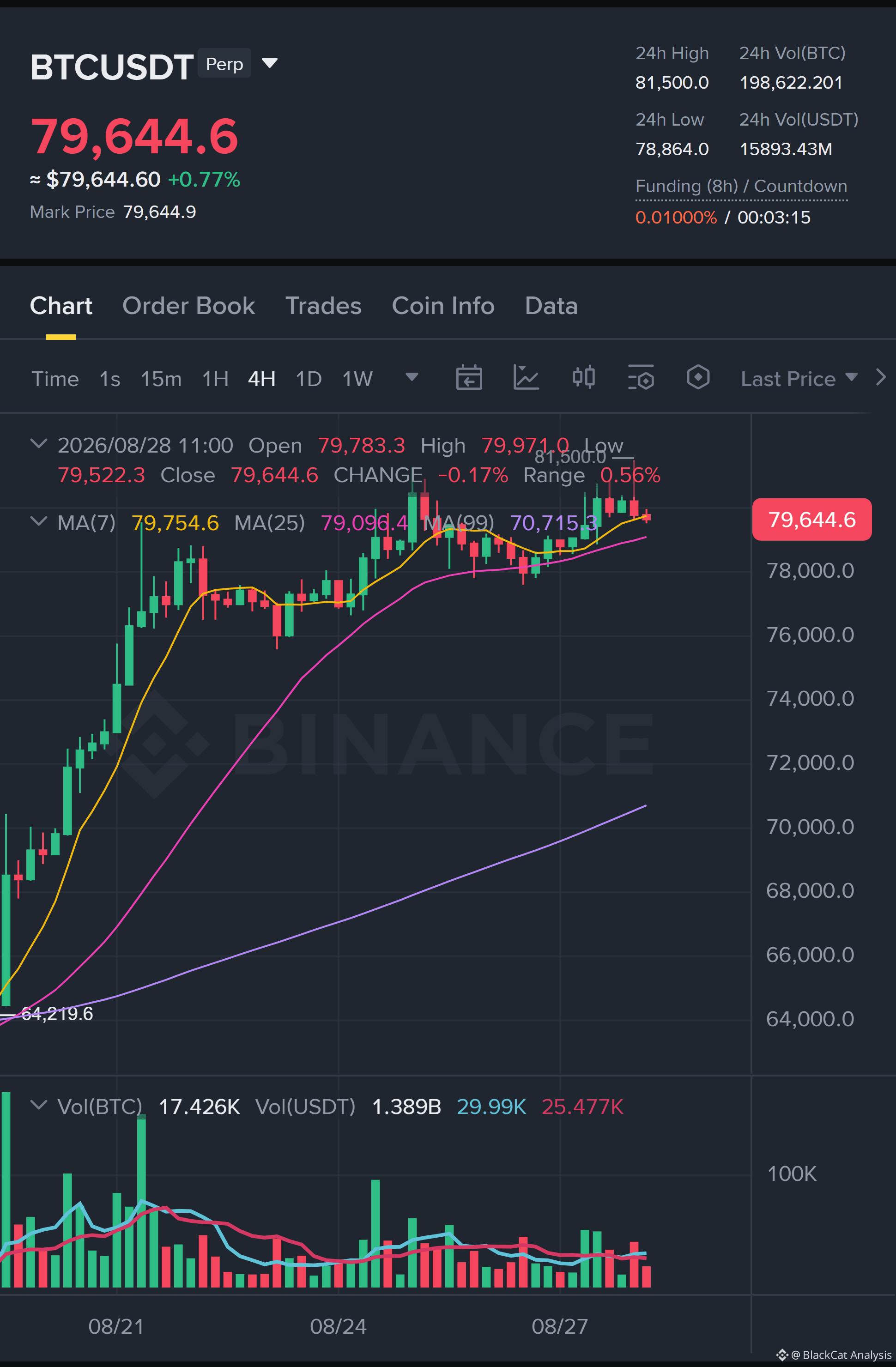The image size is (896, 1367).
Task: Click the hexagon chart preferences icon
Action: [698, 378]
